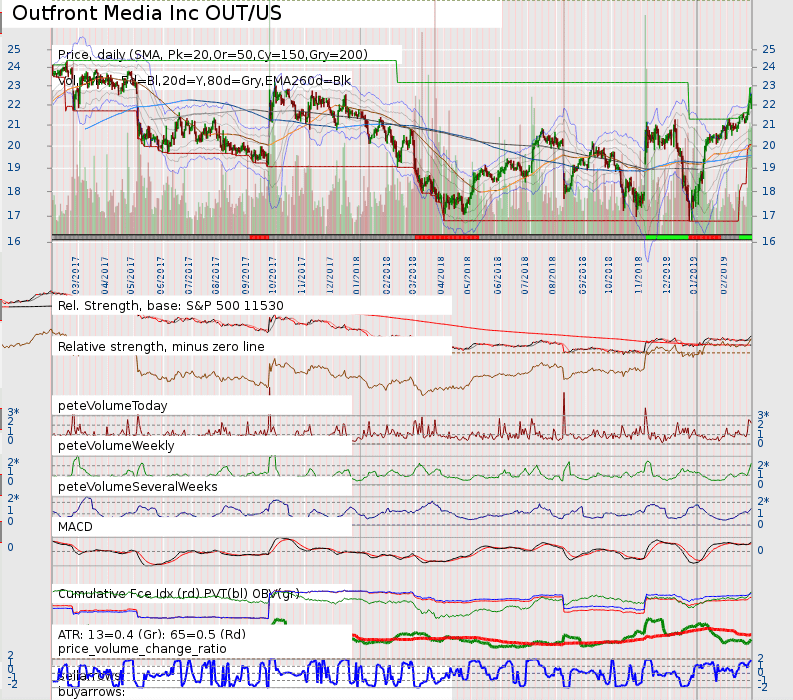Select the 19 value on right price axis

(769, 167)
